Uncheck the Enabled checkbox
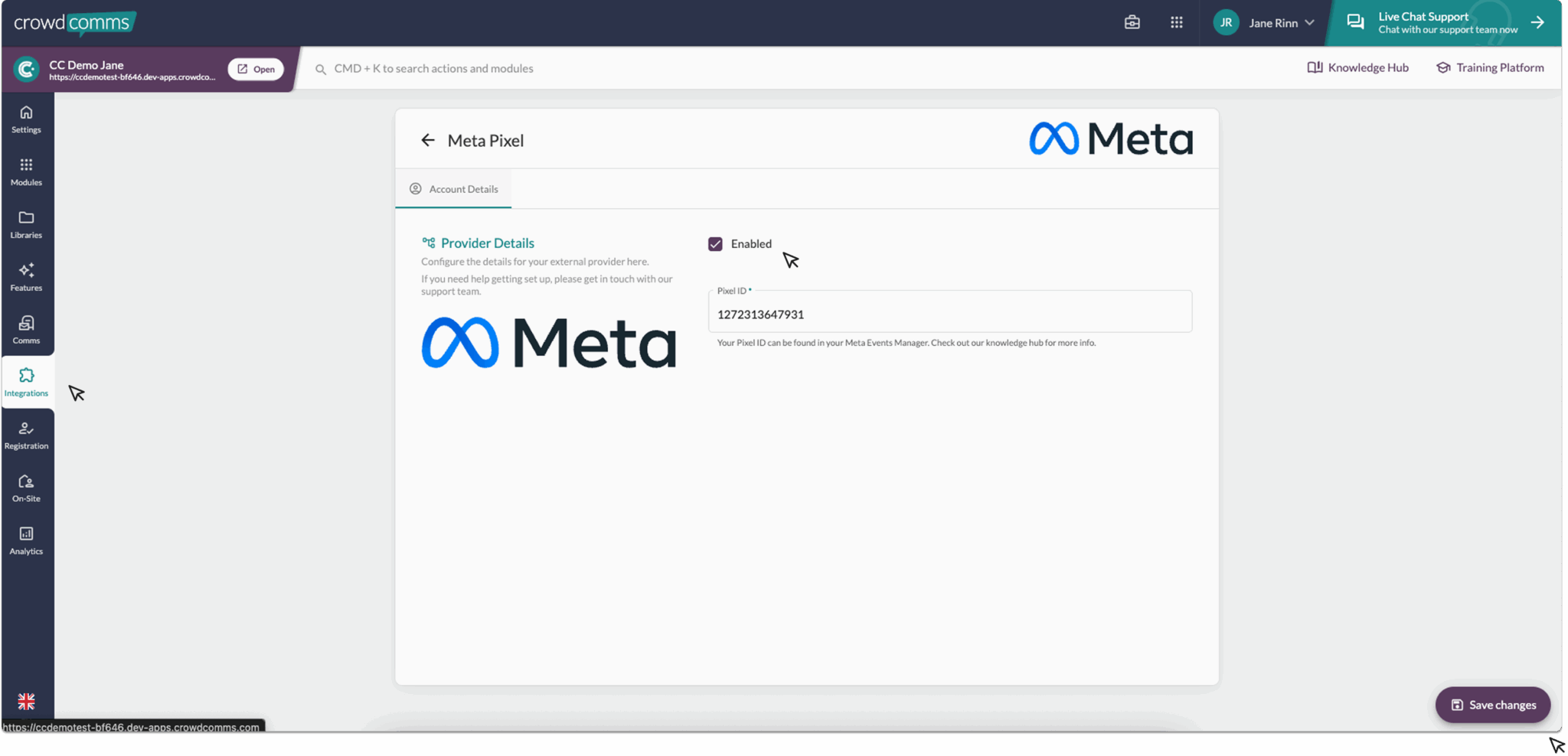Image resolution: width=1568 pixels, height=756 pixels. coord(715,244)
